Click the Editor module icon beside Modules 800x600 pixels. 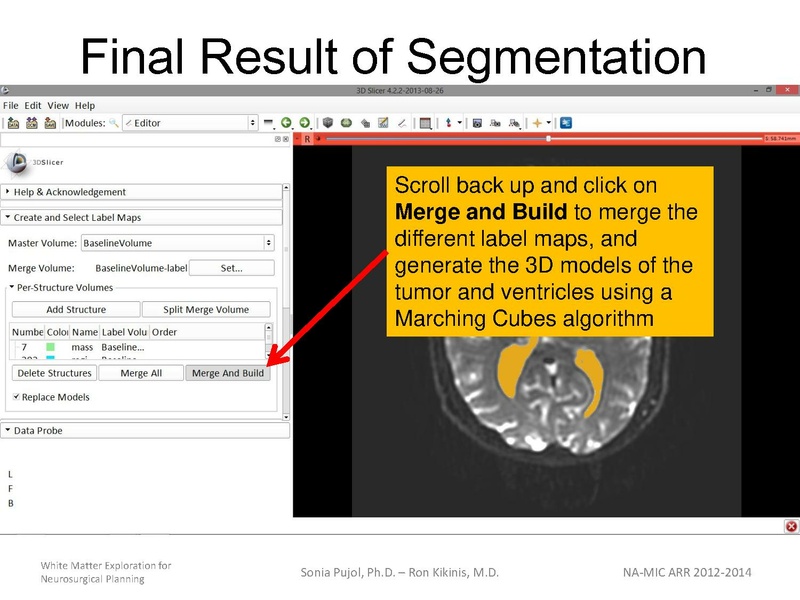pyautogui.click(x=129, y=123)
